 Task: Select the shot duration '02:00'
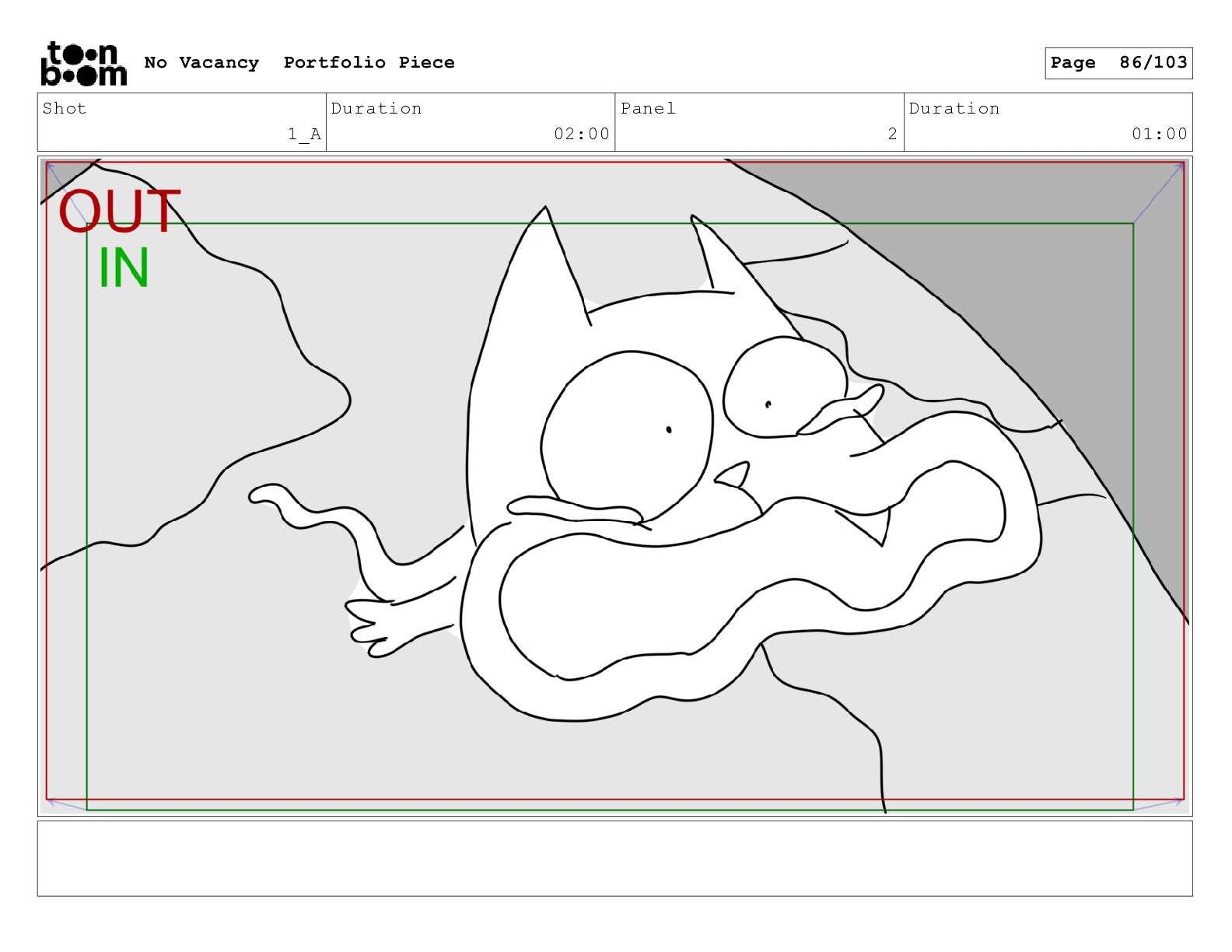tap(582, 134)
